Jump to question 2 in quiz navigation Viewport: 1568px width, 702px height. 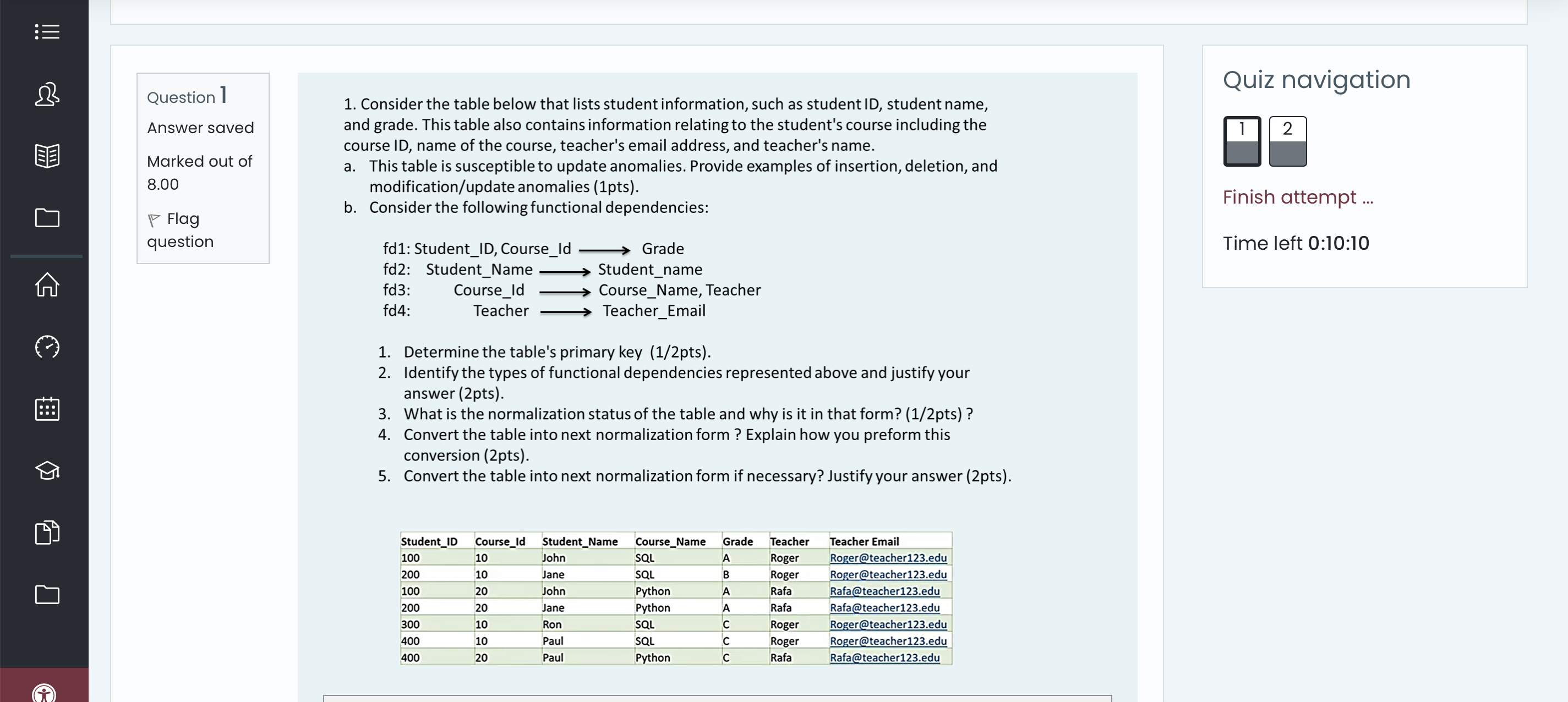[x=1287, y=141]
